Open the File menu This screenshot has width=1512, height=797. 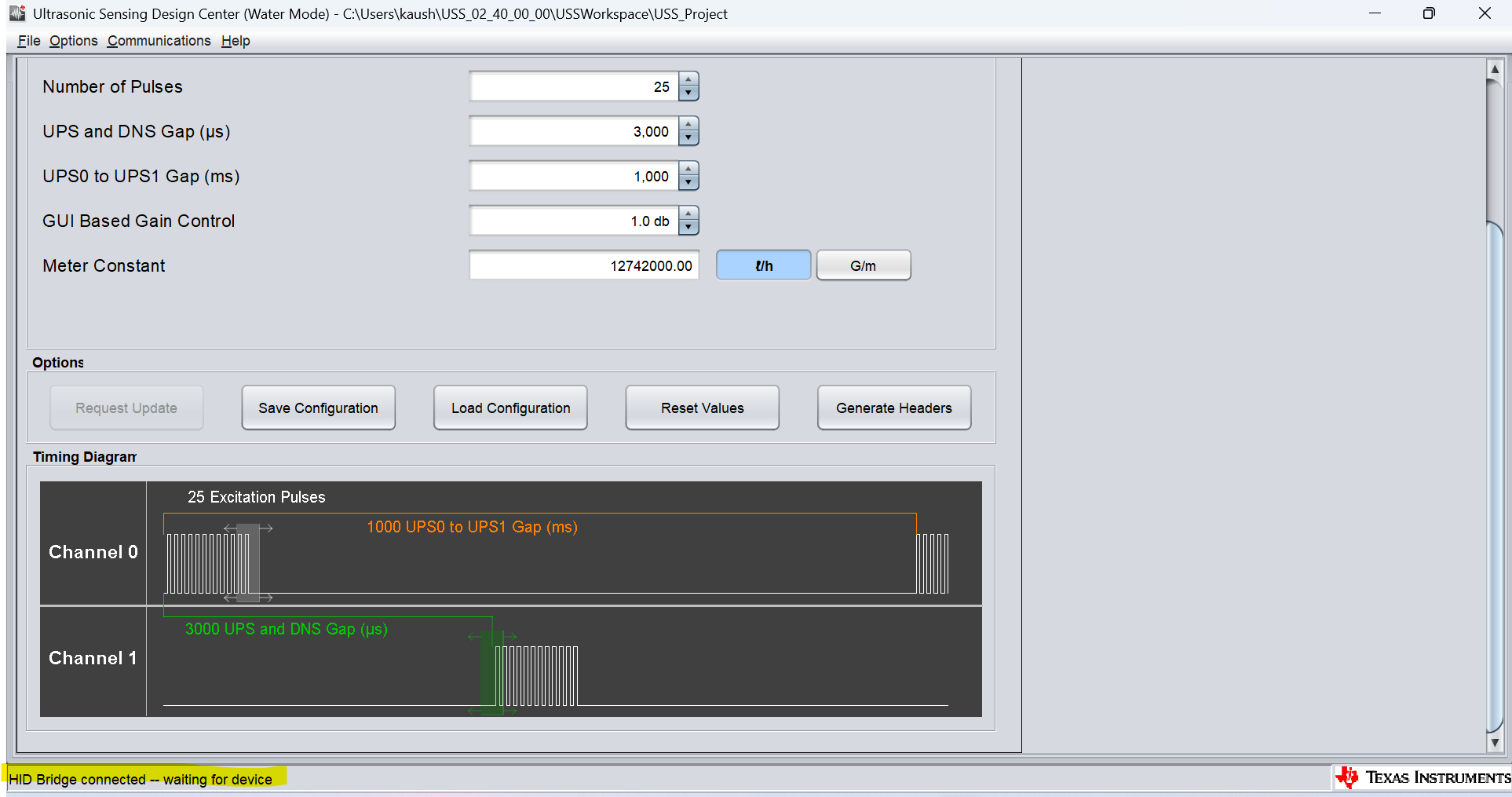pos(29,41)
